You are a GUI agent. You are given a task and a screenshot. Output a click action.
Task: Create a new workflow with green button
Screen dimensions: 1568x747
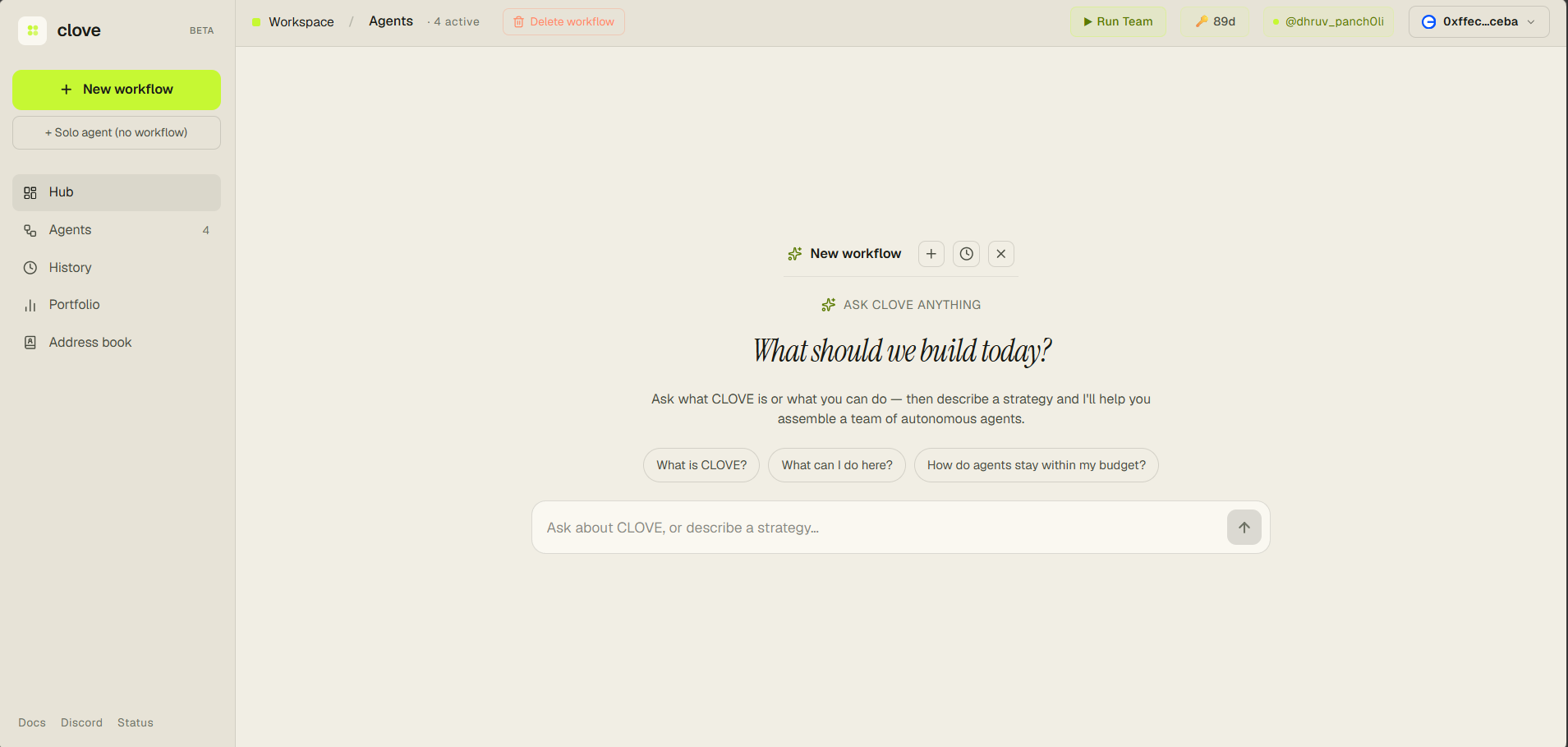(x=117, y=90)
